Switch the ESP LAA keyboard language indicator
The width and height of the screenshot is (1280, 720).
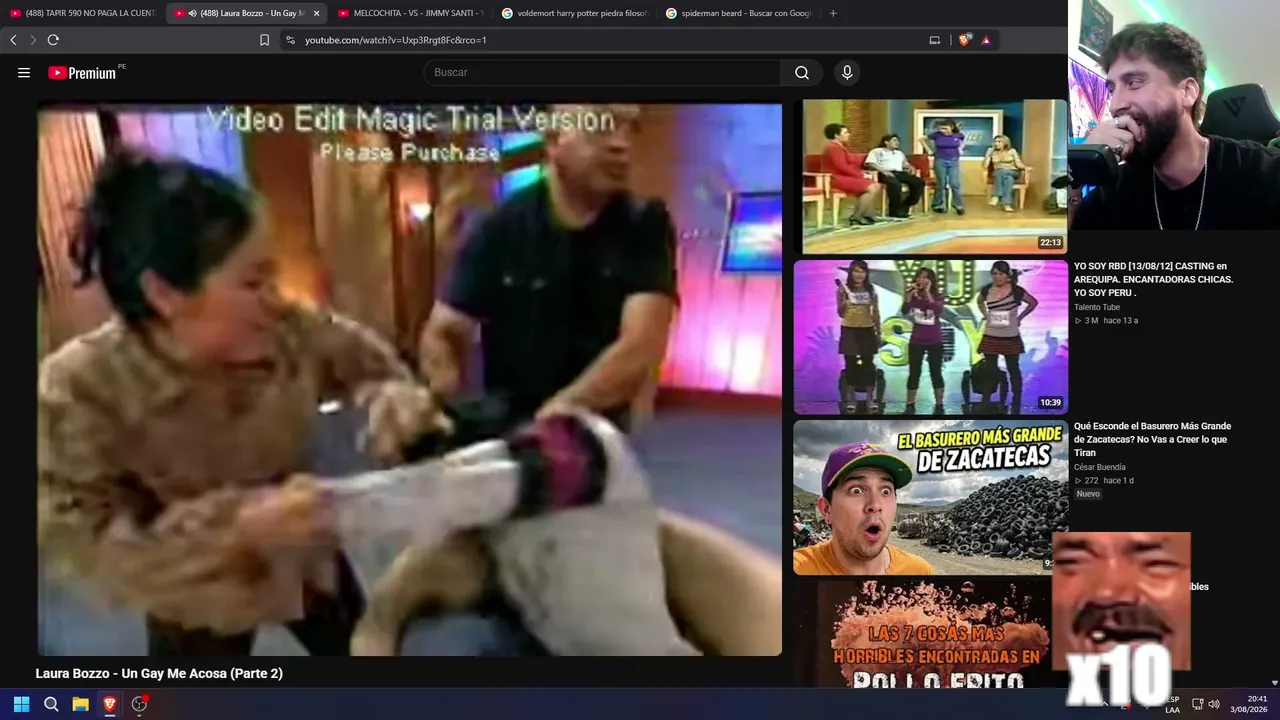pyautogui.click(x=1173, y=704)
